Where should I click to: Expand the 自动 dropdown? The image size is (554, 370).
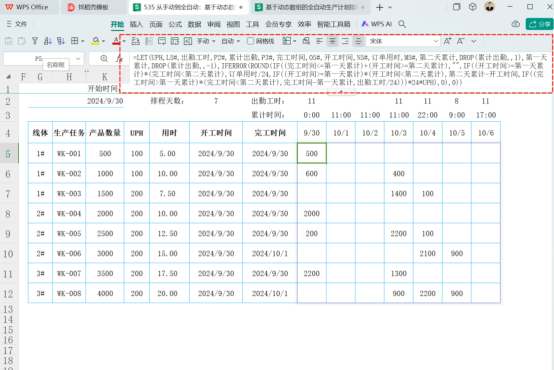coord(231,41)
